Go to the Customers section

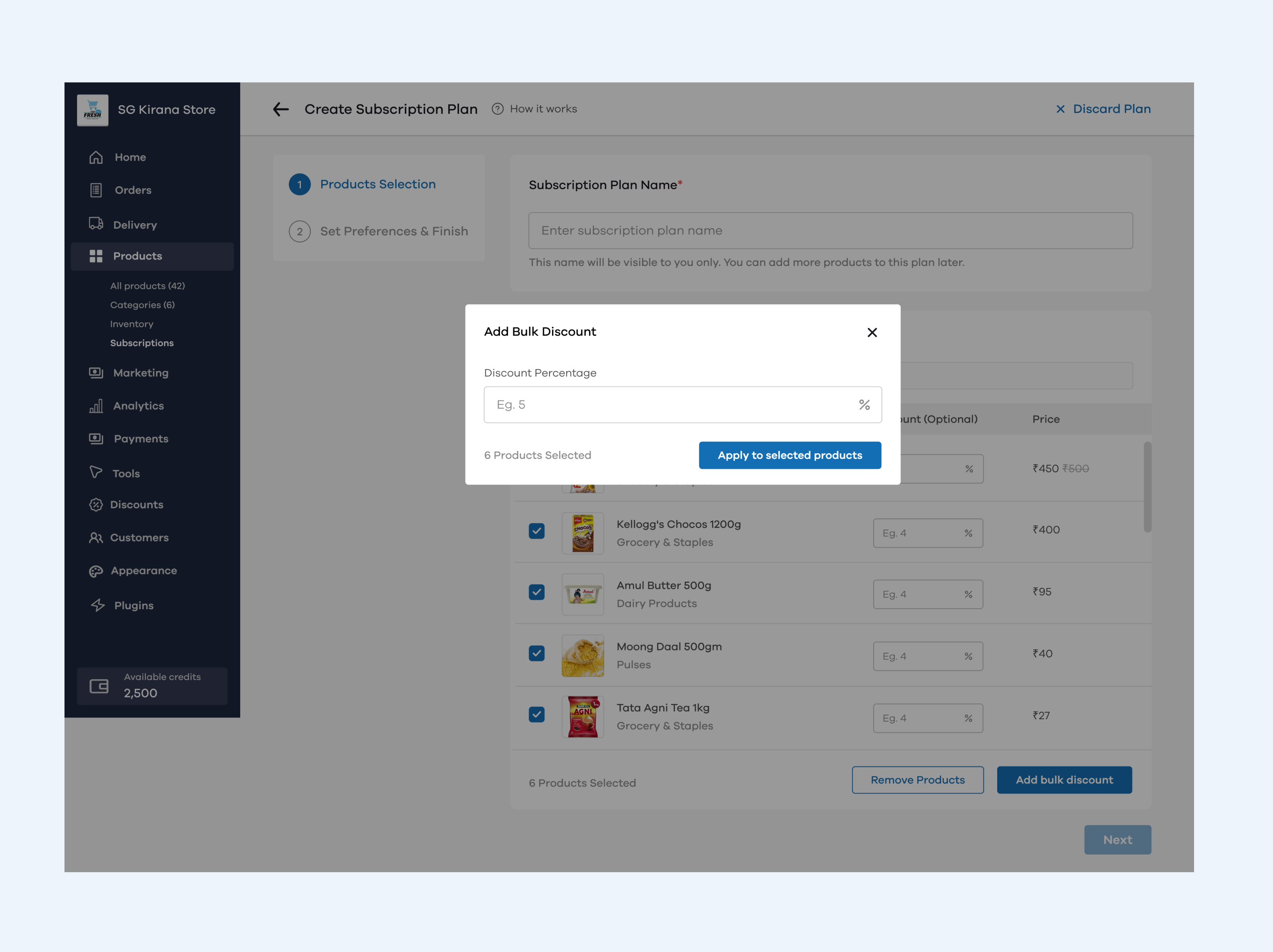[x=139, y=537]
